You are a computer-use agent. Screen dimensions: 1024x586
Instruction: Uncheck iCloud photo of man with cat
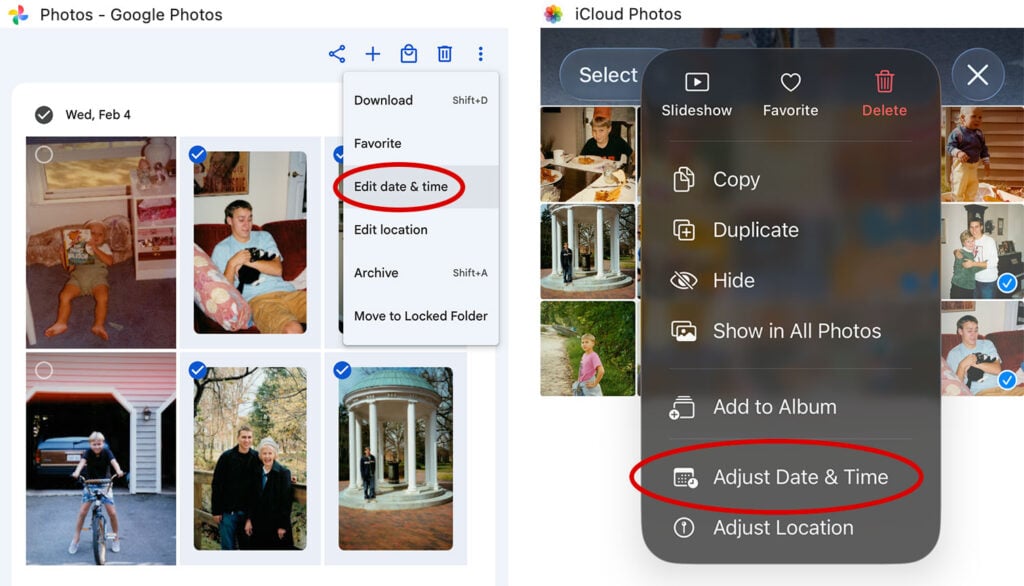pyautogui.click(x=1007, y=380)
